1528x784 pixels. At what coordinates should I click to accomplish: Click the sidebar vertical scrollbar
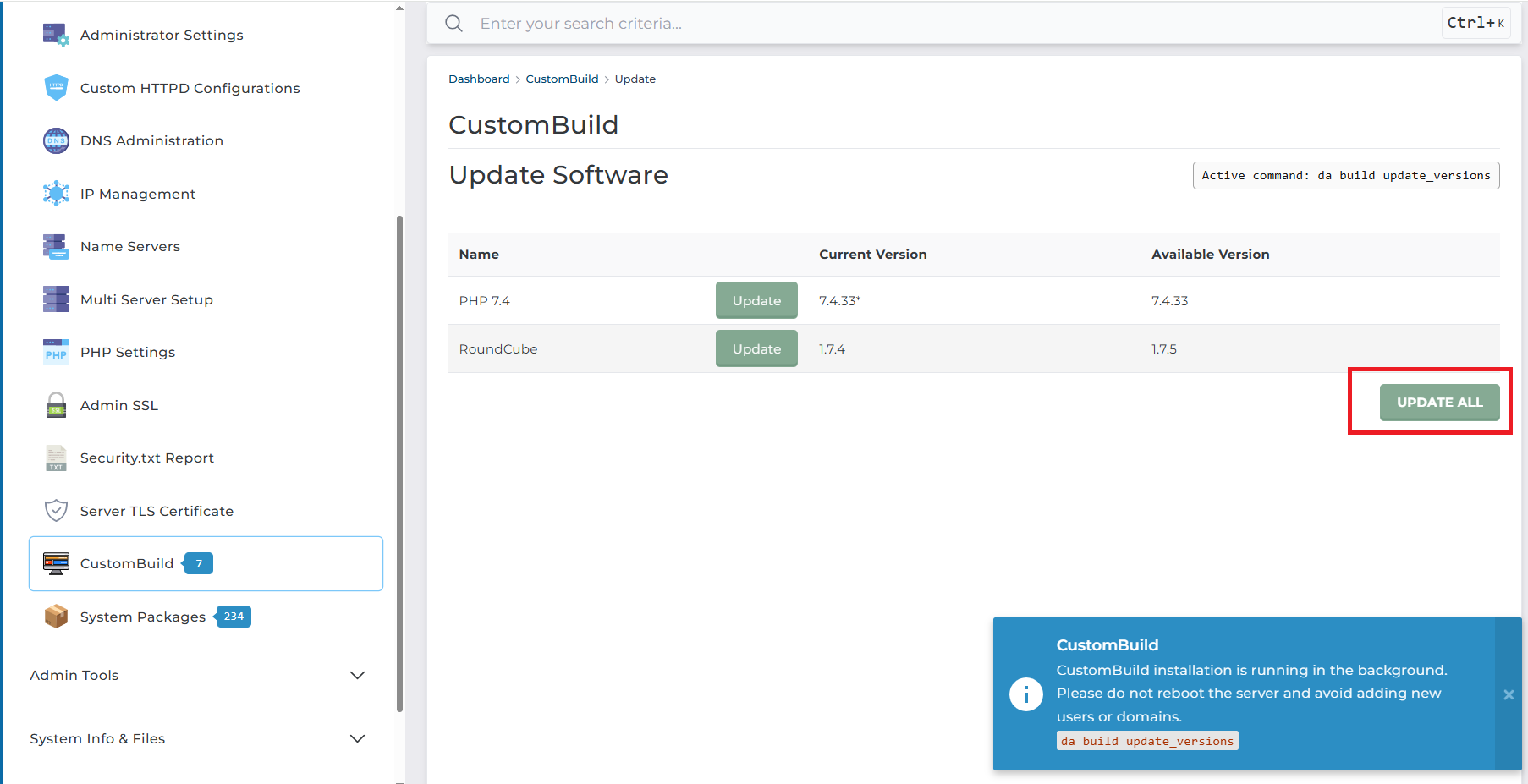[399, 463]
